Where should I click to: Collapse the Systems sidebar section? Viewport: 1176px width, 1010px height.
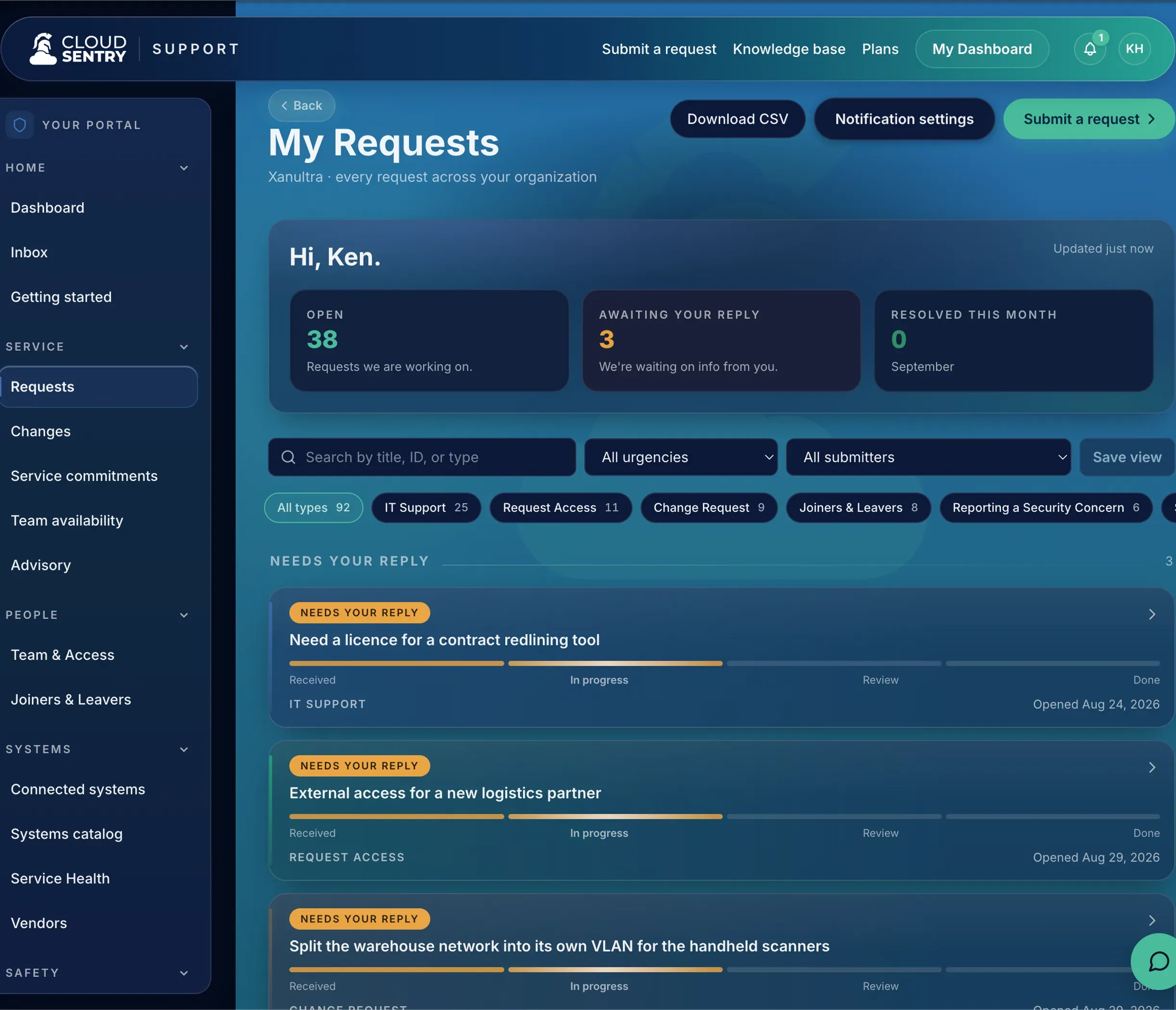pyautogui.click(x=184, y=749)
